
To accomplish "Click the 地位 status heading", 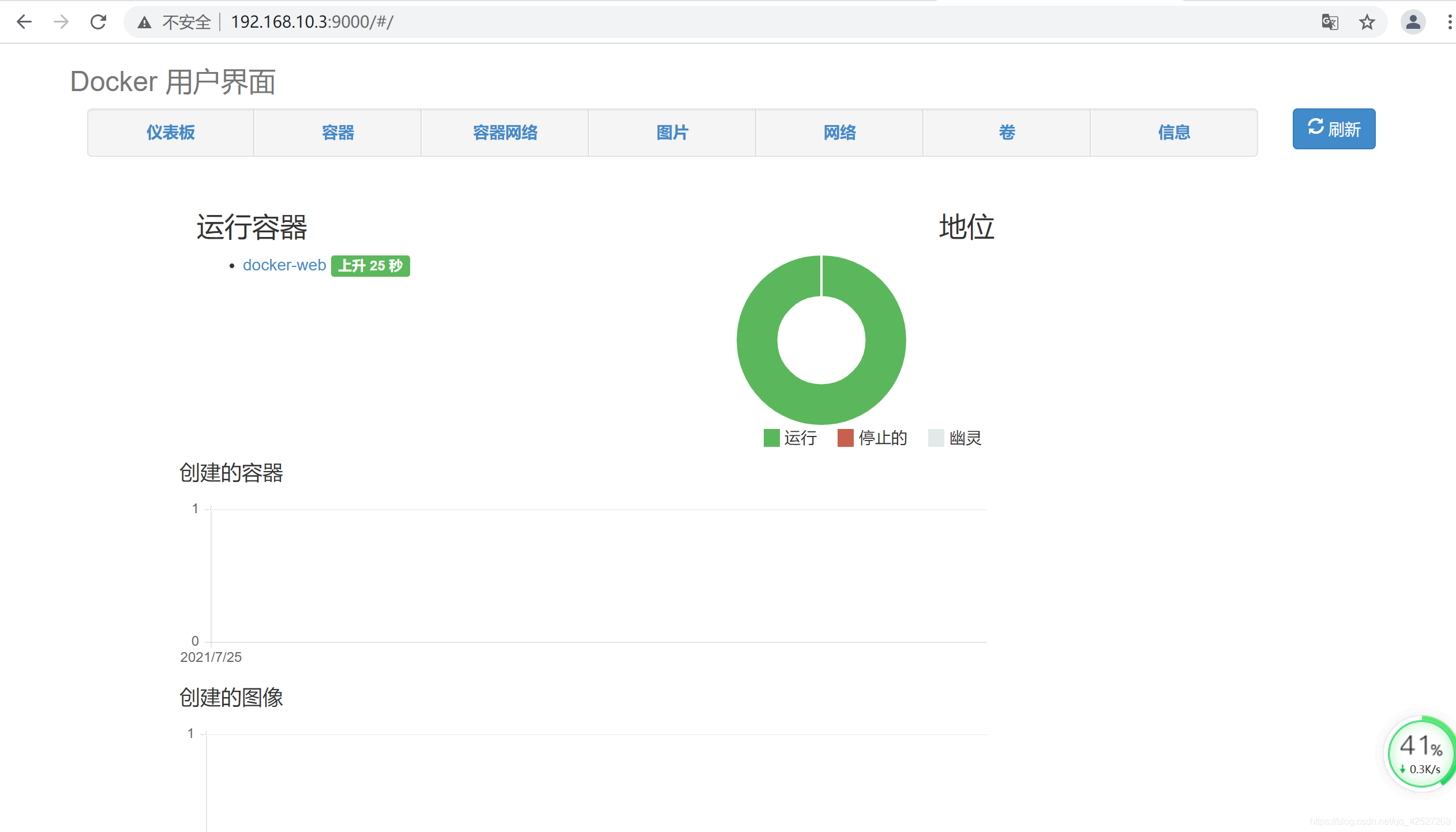I will [x=967, y=227].
